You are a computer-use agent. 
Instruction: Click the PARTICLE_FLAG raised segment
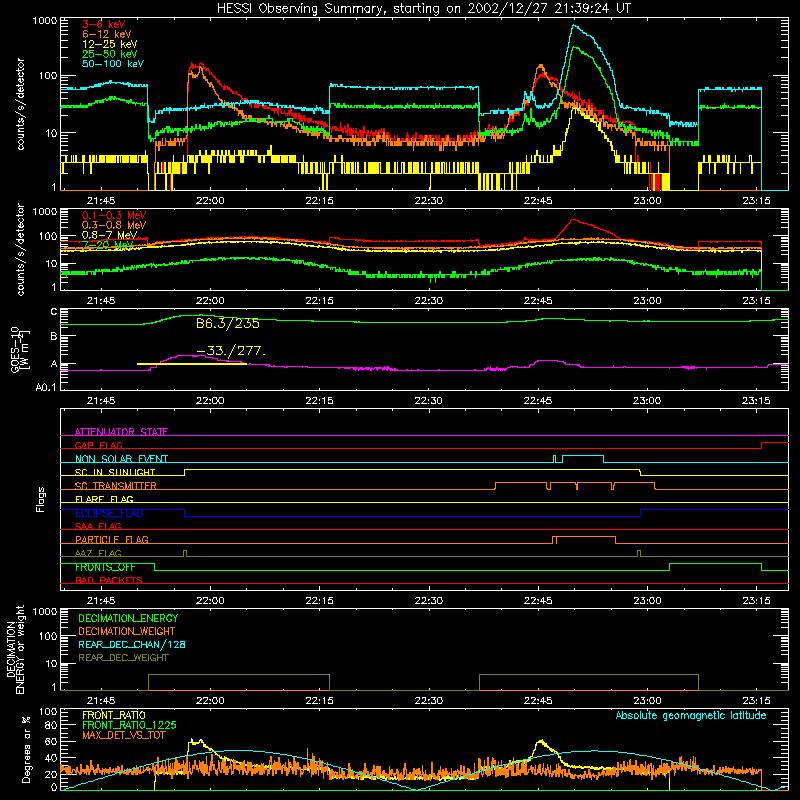(x=585, y=537)
